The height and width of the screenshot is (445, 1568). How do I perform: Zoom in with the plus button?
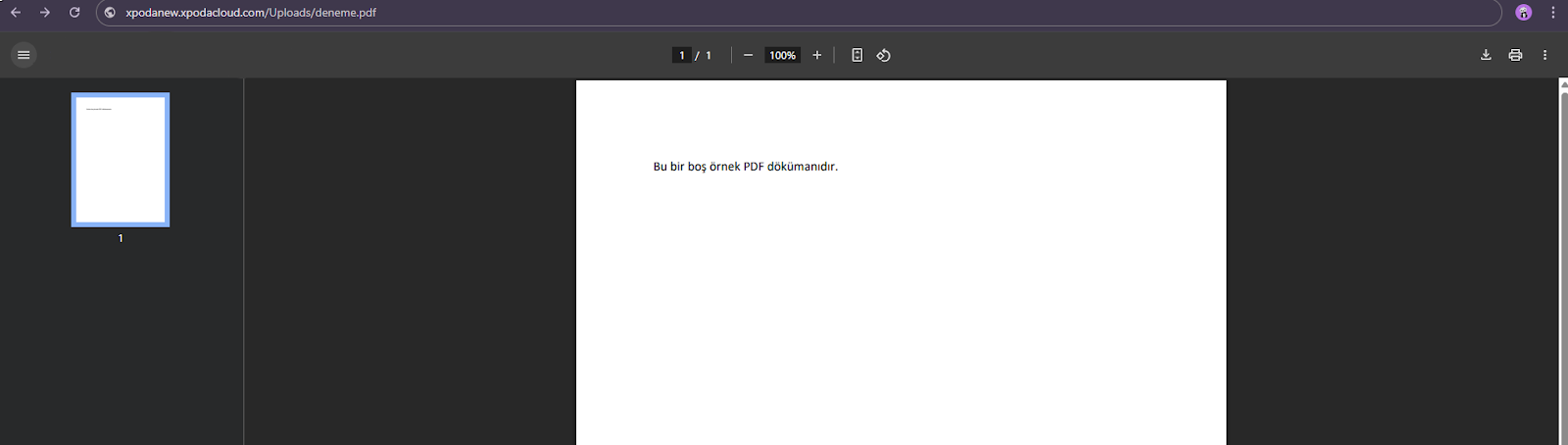816,55
